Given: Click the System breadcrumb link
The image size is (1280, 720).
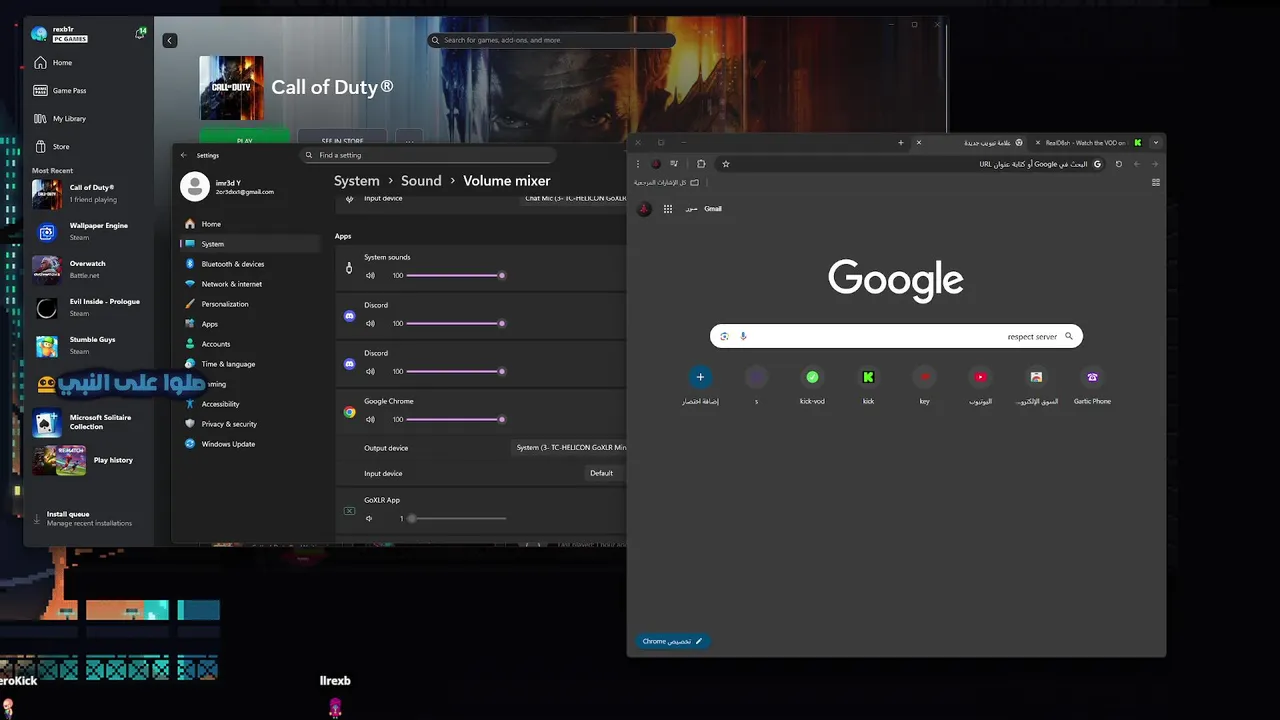Looking at the screenshot, I should click(x=356, y=181).
